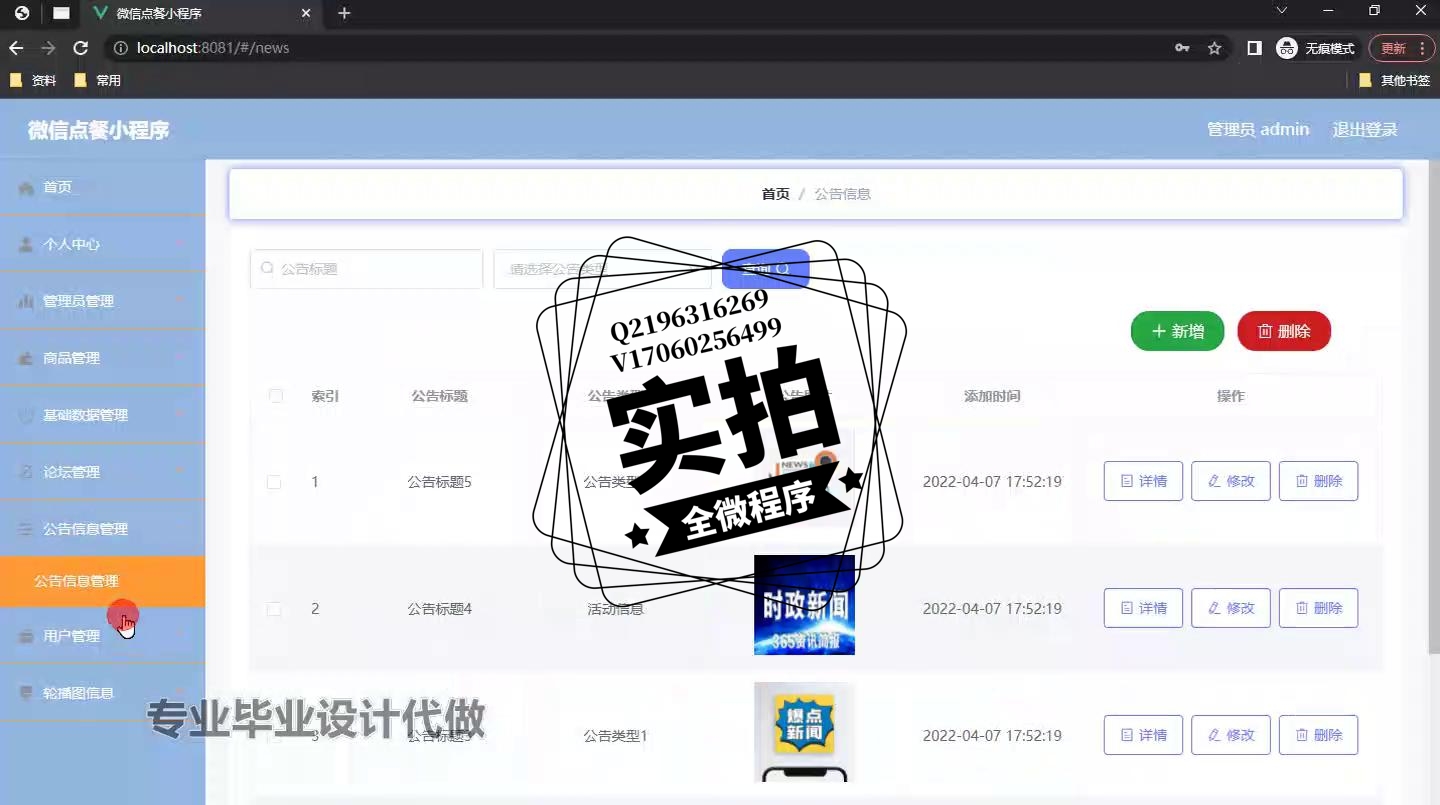Click 删除 for 公告标题5 row

click(x=1319, y=481)
